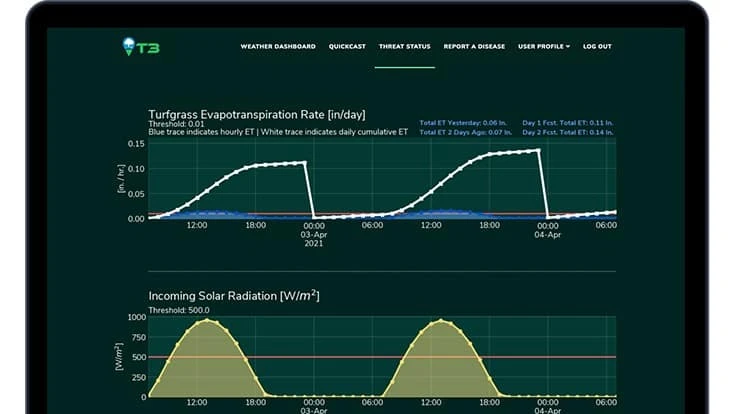The image size is (736, 414).
Task: Click the Log Out link
Action: click(x=597, y=46)
